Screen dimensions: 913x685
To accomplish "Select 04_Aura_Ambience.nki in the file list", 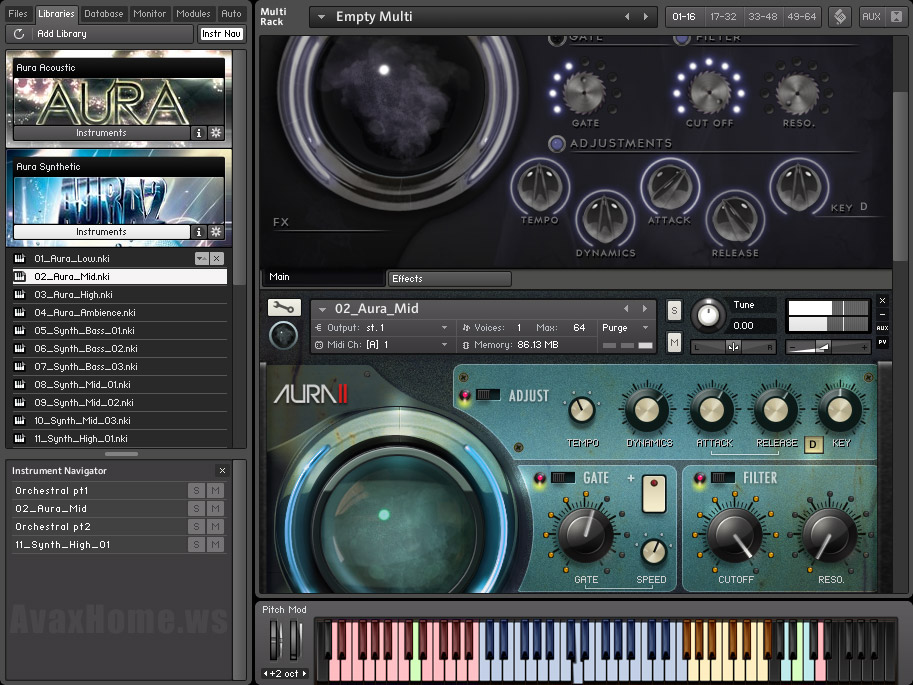I will coord(120,312).
